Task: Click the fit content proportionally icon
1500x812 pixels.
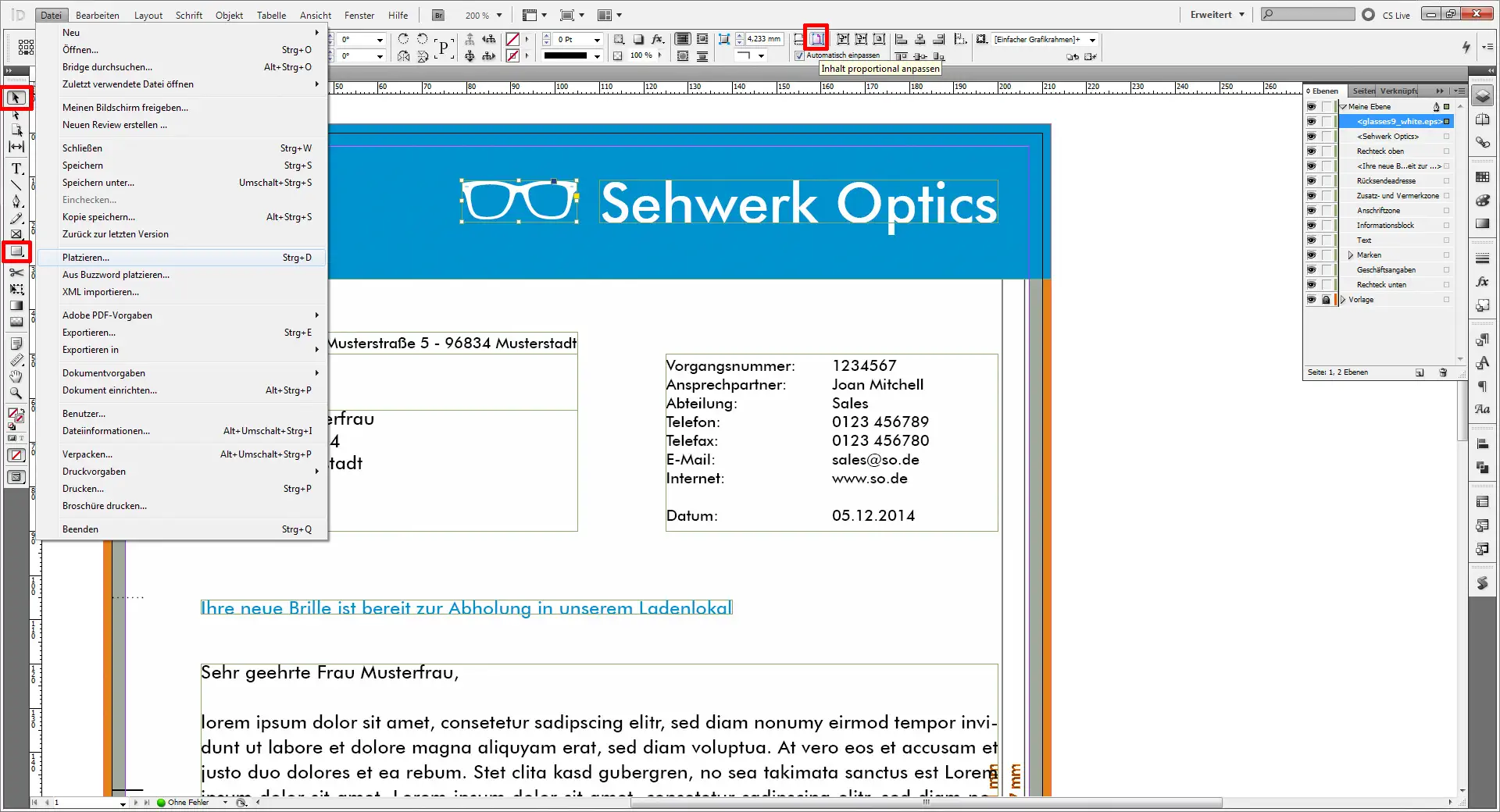Action: [816, 38]
